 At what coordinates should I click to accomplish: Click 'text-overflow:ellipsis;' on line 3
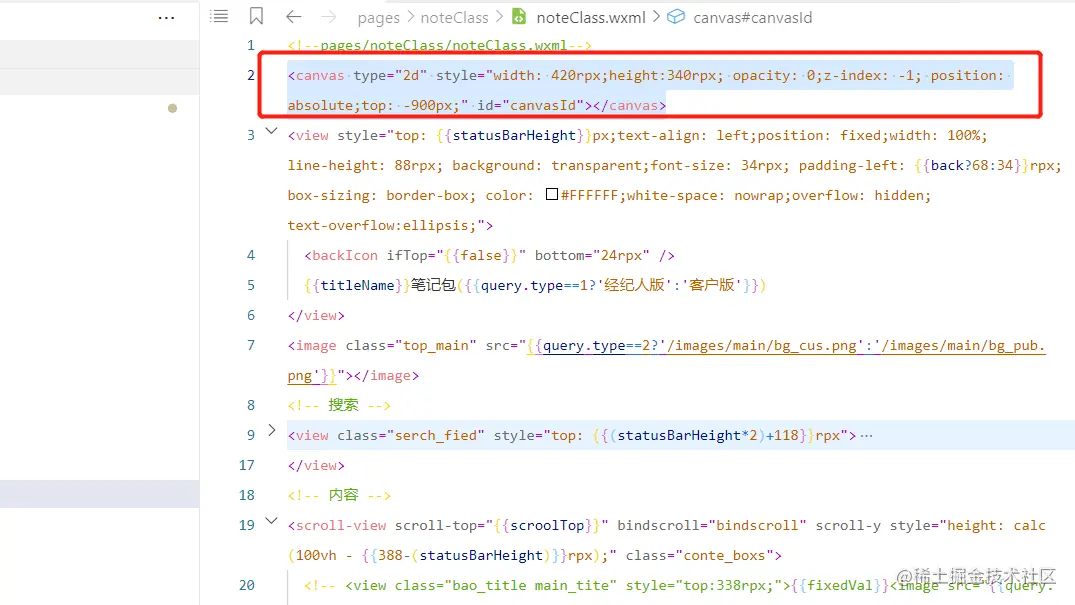(382, 226)
